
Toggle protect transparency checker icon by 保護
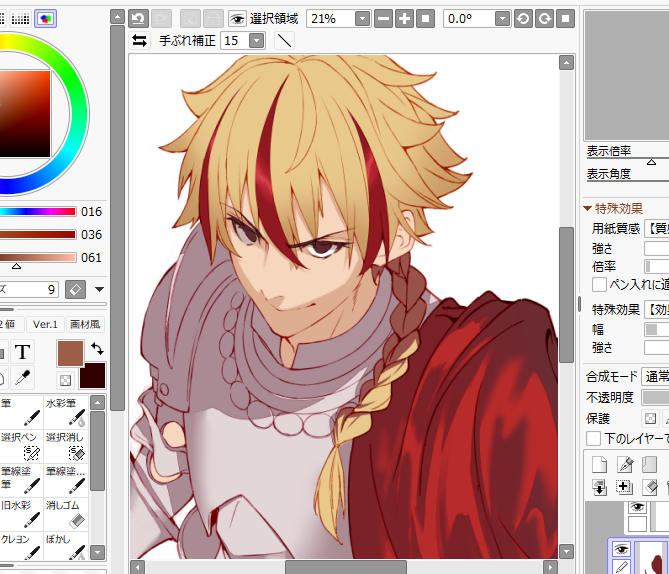point(650,419)
